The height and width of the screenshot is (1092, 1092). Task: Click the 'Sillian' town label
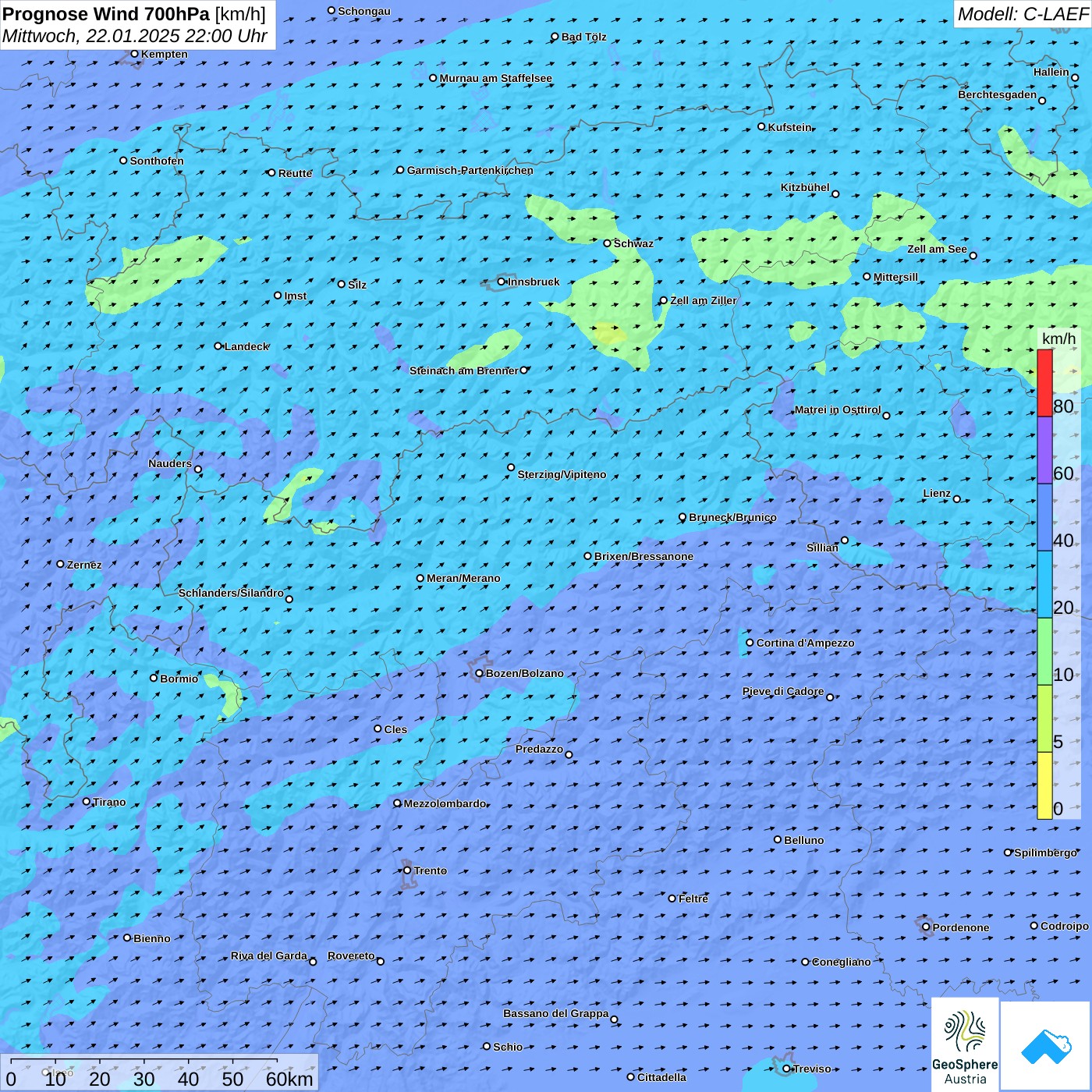[823, 548]
